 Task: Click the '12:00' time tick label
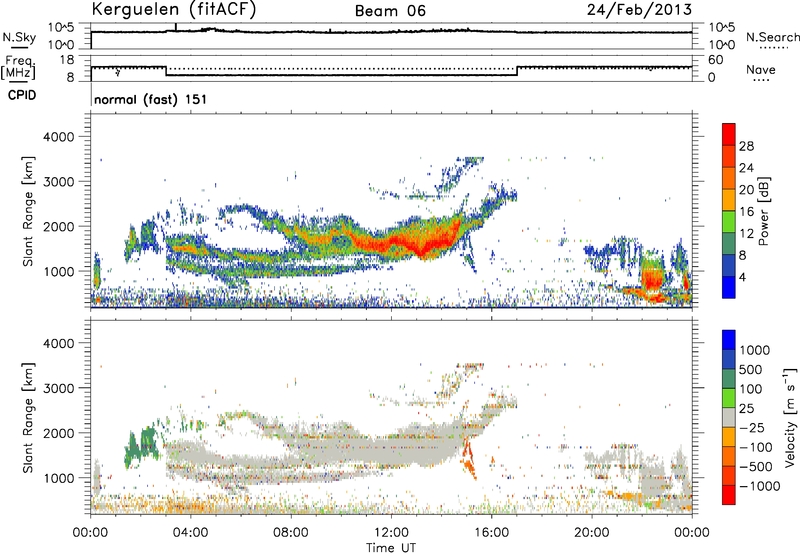(x=391, y=533)
